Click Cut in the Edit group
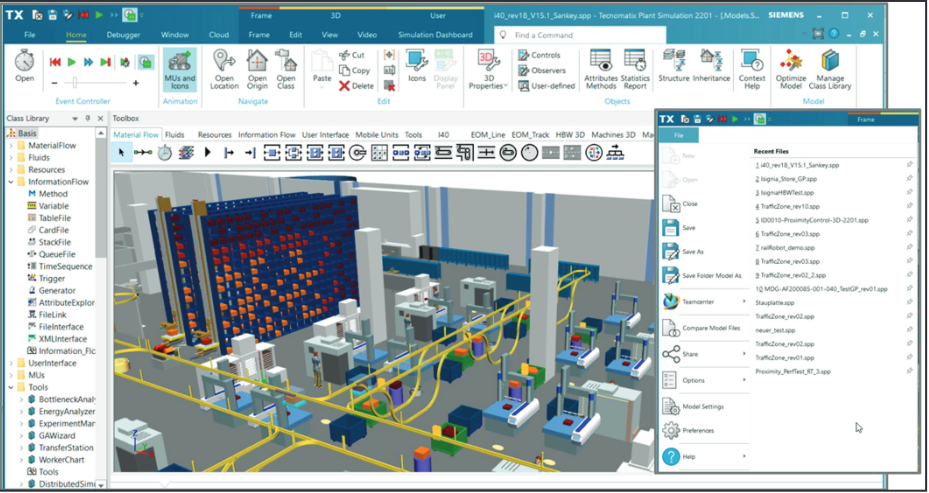 (x=352, y=55)
